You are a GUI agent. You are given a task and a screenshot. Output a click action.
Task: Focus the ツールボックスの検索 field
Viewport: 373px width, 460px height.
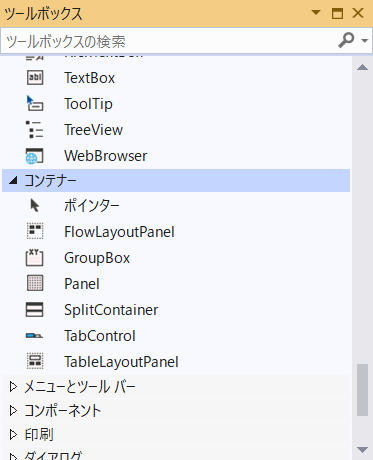(168, 41)
